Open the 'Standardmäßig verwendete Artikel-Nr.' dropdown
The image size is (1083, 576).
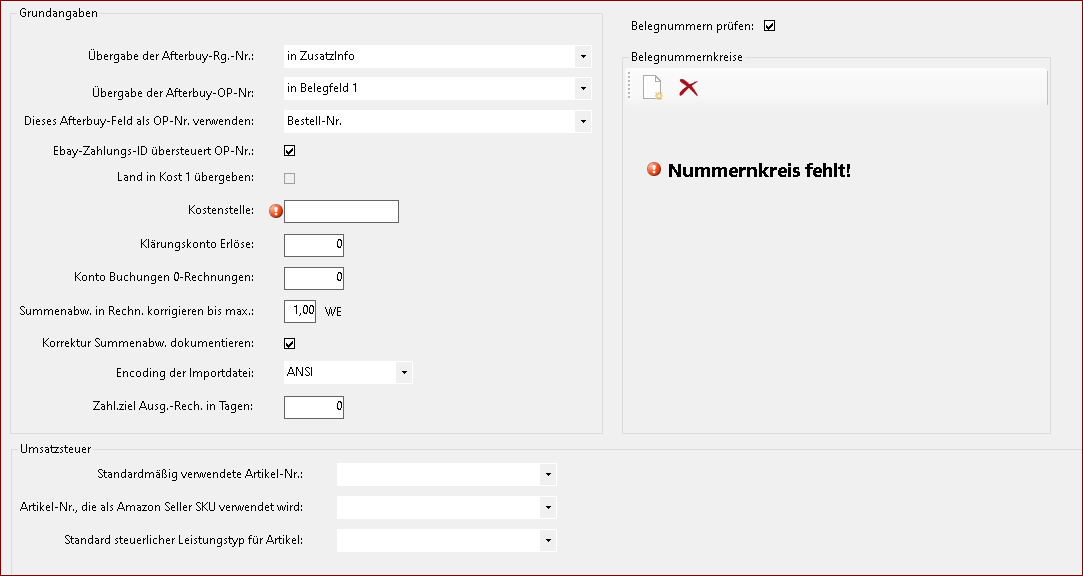pos(548,474)
